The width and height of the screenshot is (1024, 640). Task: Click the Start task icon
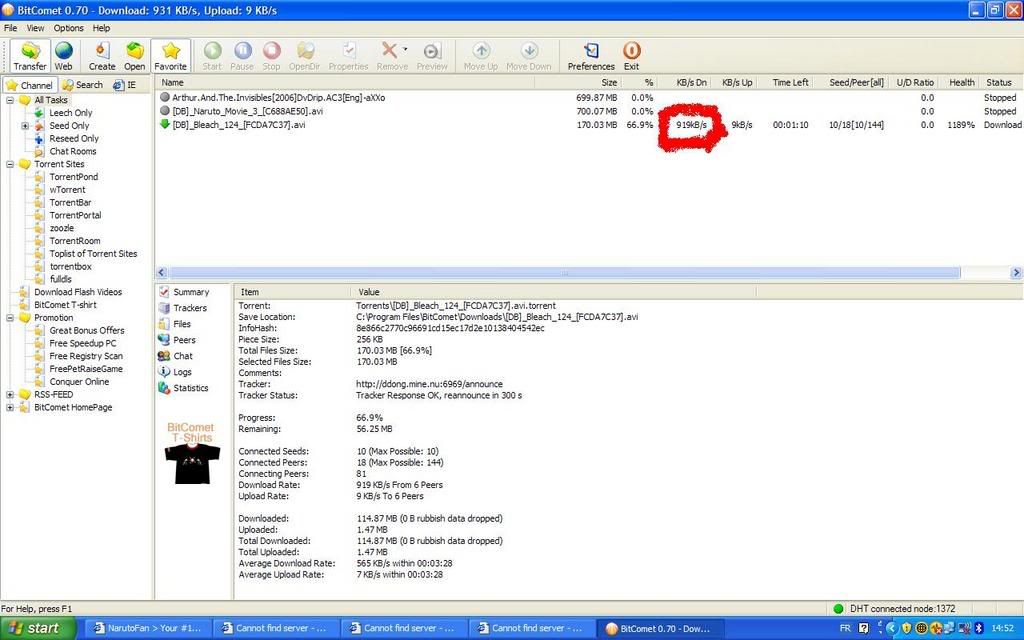[212, 51]
